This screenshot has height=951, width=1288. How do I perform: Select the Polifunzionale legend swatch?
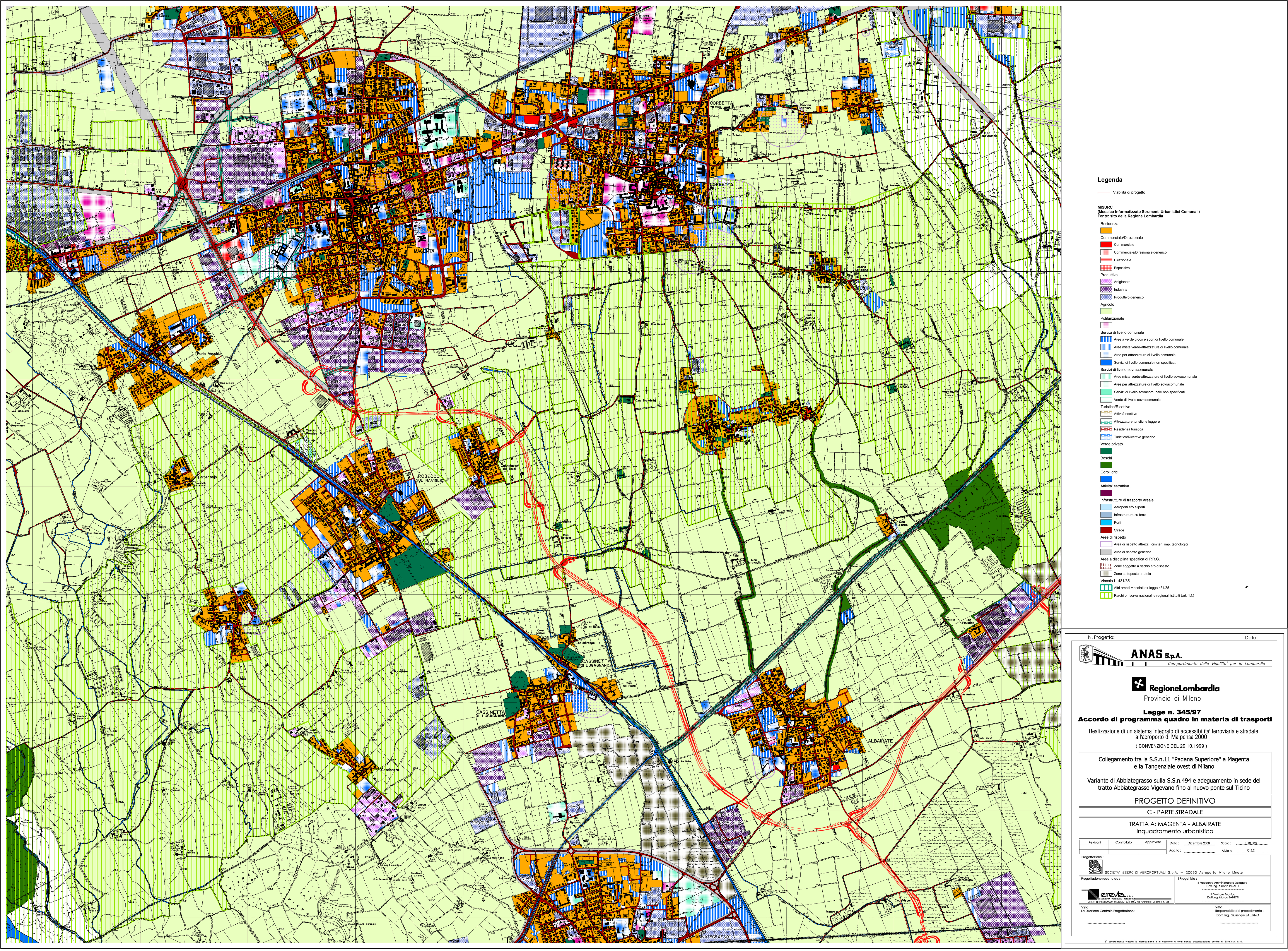pos(1106,325)
